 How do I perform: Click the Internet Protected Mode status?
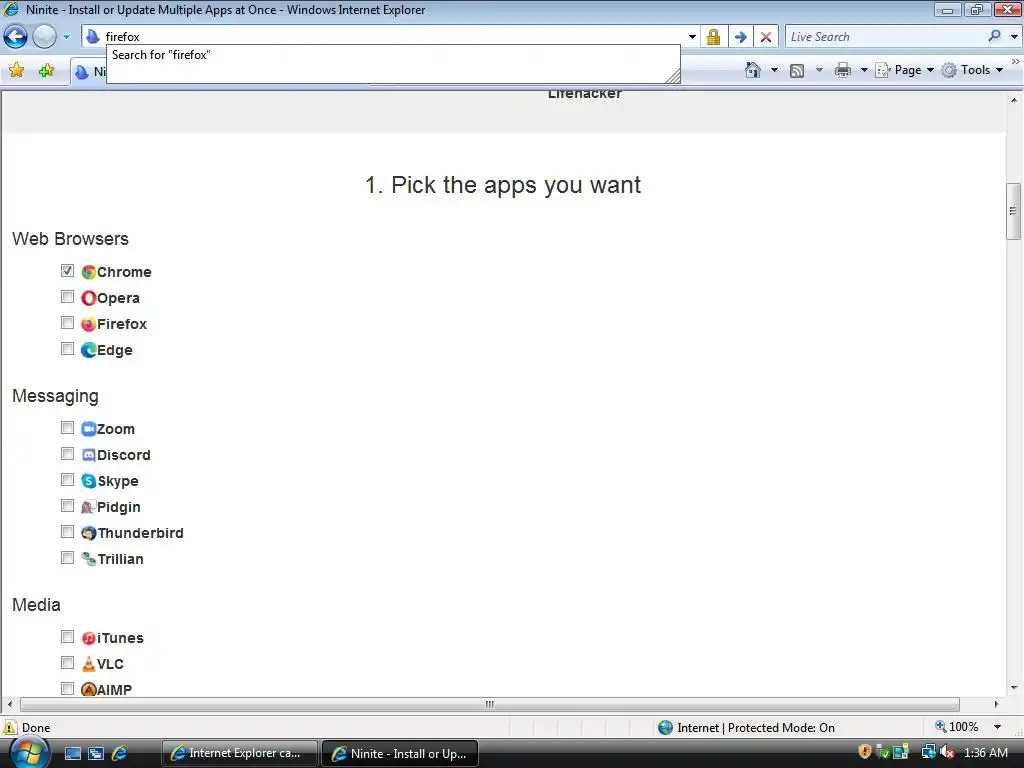click(746, 728)
